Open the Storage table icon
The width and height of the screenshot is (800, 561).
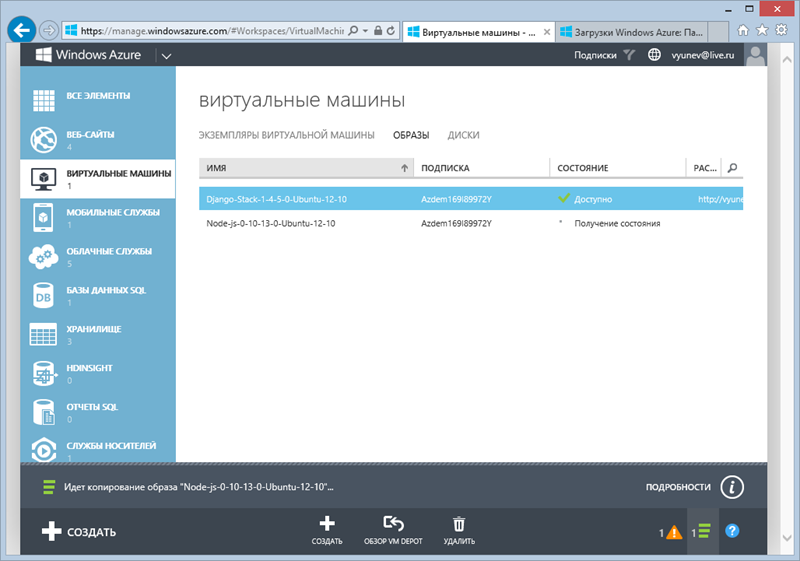pyautogui.click(x=43, y=335)
